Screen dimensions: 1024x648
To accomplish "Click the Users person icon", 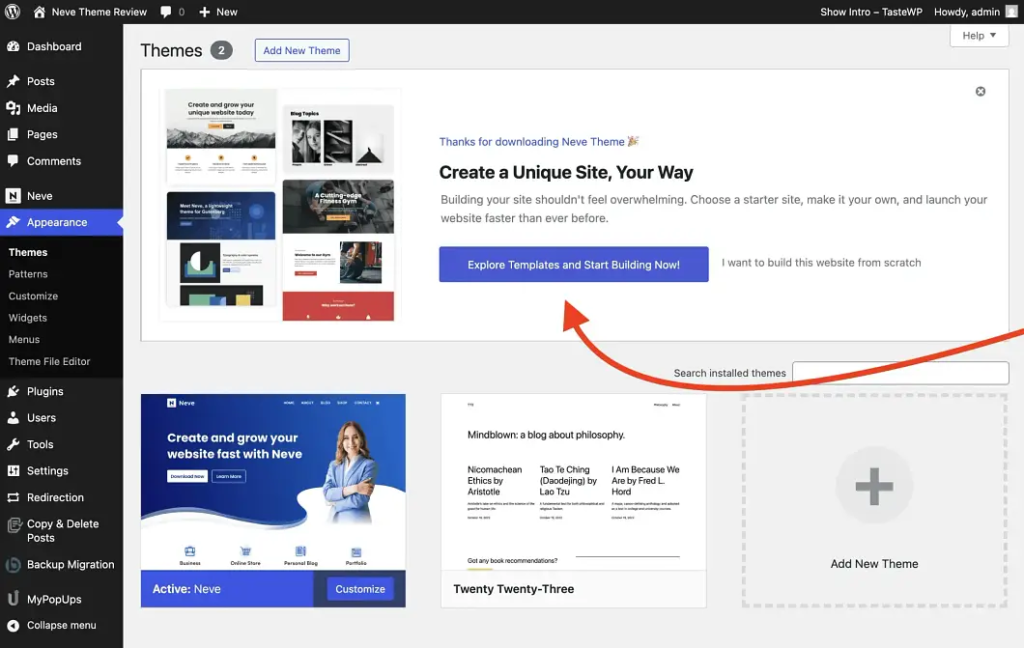I will pyautogui.click(x=13, y=417).
